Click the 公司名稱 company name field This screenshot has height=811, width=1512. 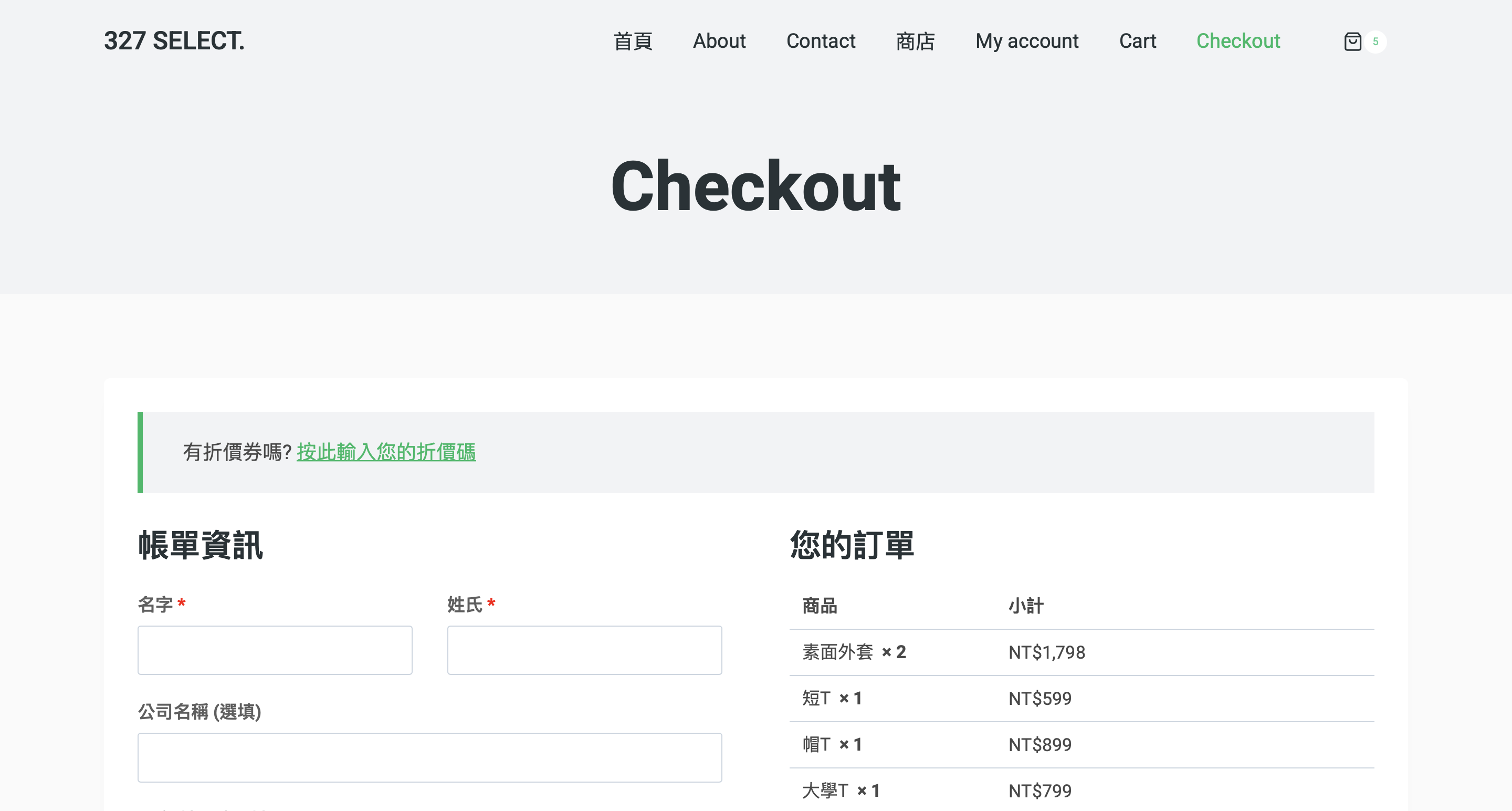429,757
